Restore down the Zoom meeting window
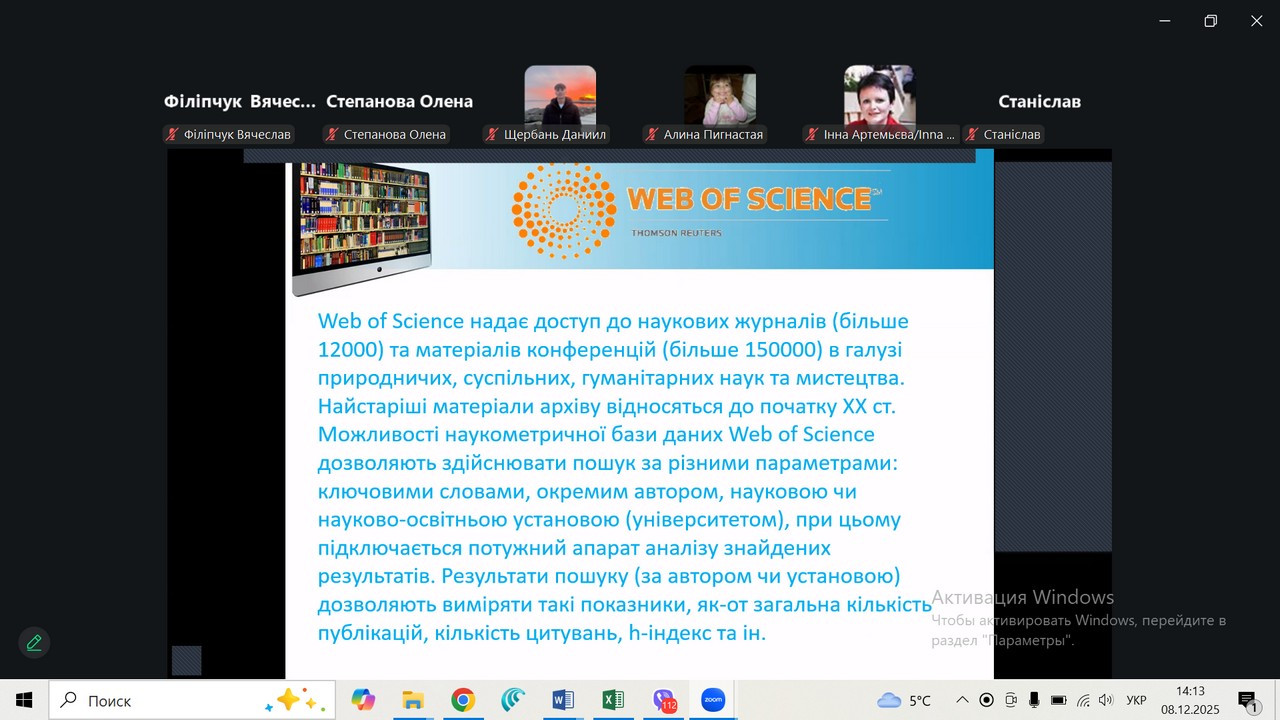The height and width of the screenshot is (720, 1280). click(x=1211, y=21)
